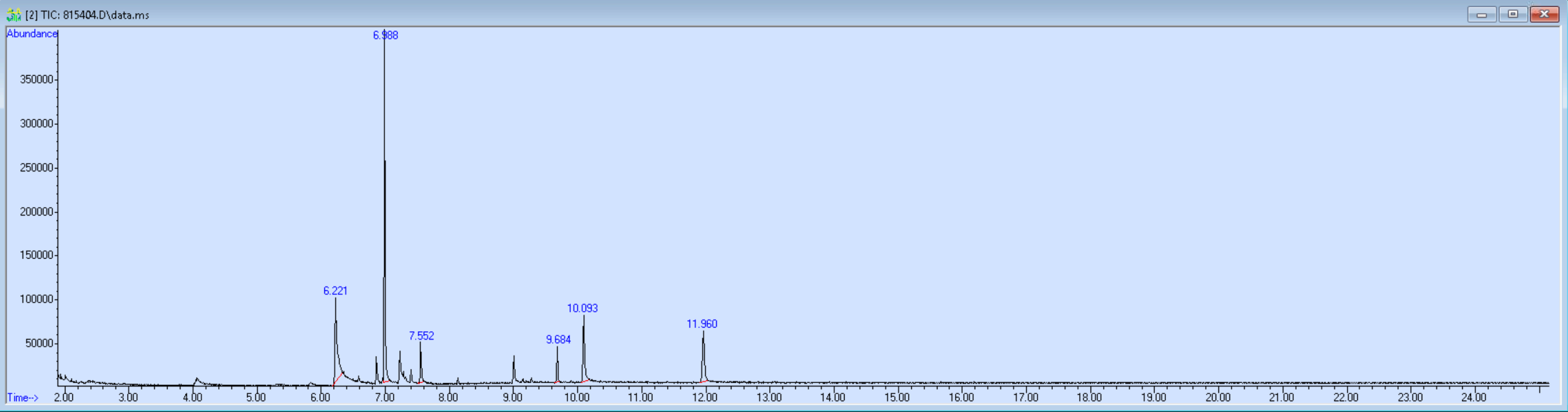Click the Abundance y-axis label
The height and width of the screenshot is (412, 1568).
point(31,33)
